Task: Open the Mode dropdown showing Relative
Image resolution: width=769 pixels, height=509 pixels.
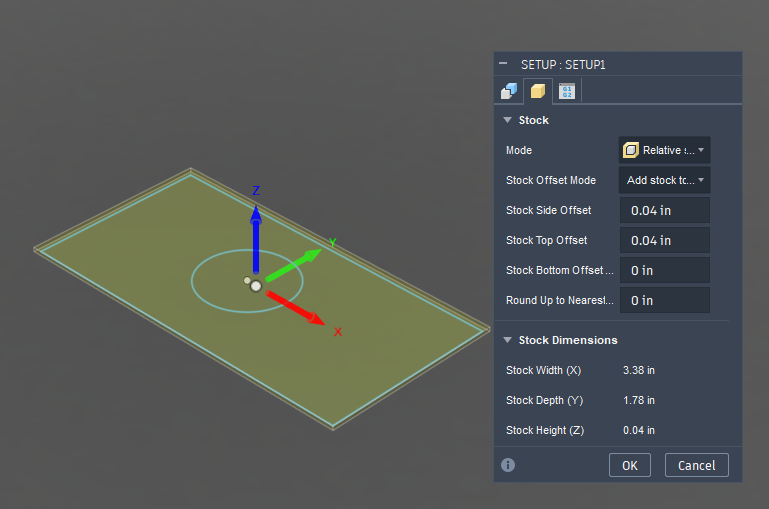Action: click(x=664, y=150)
